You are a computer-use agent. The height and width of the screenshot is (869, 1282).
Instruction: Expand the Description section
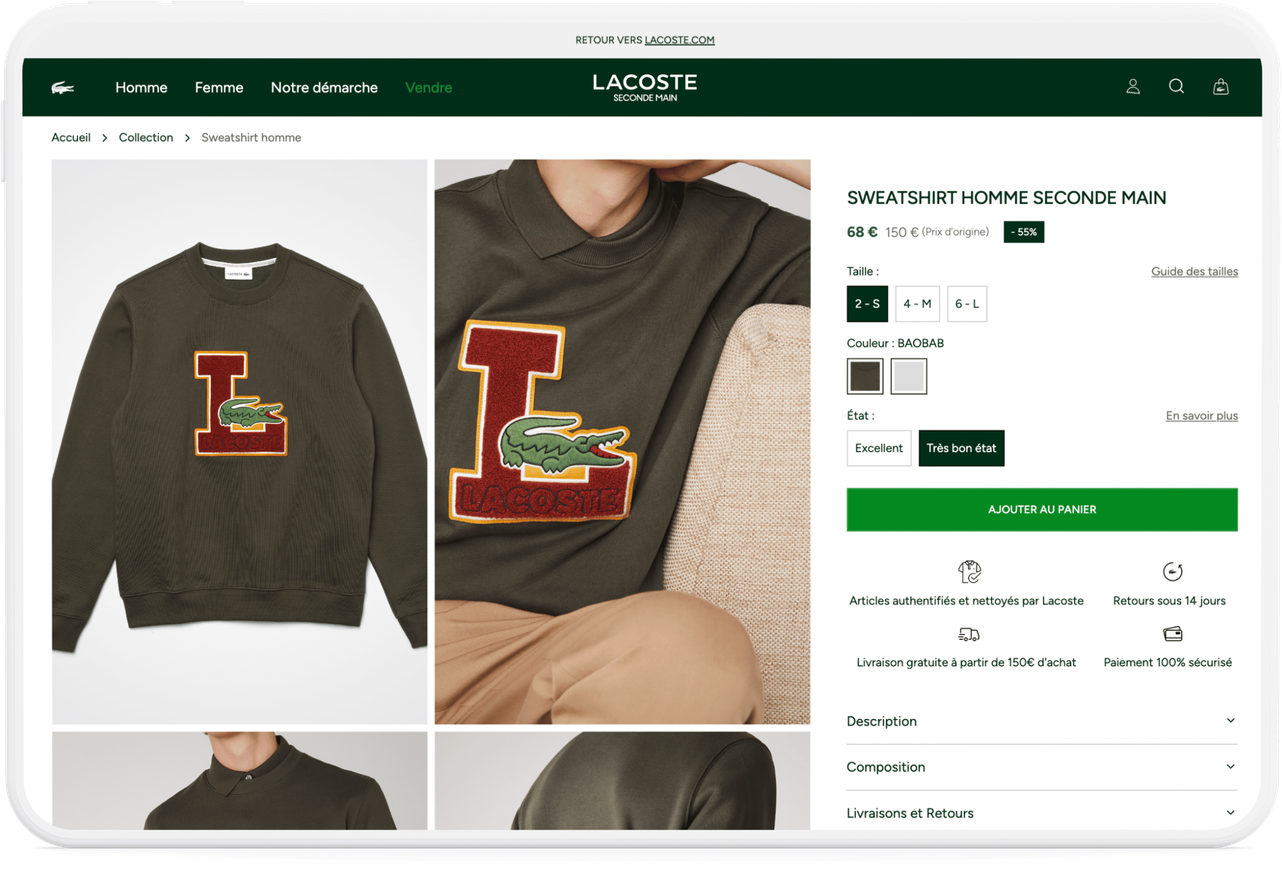coord(1042,721)
